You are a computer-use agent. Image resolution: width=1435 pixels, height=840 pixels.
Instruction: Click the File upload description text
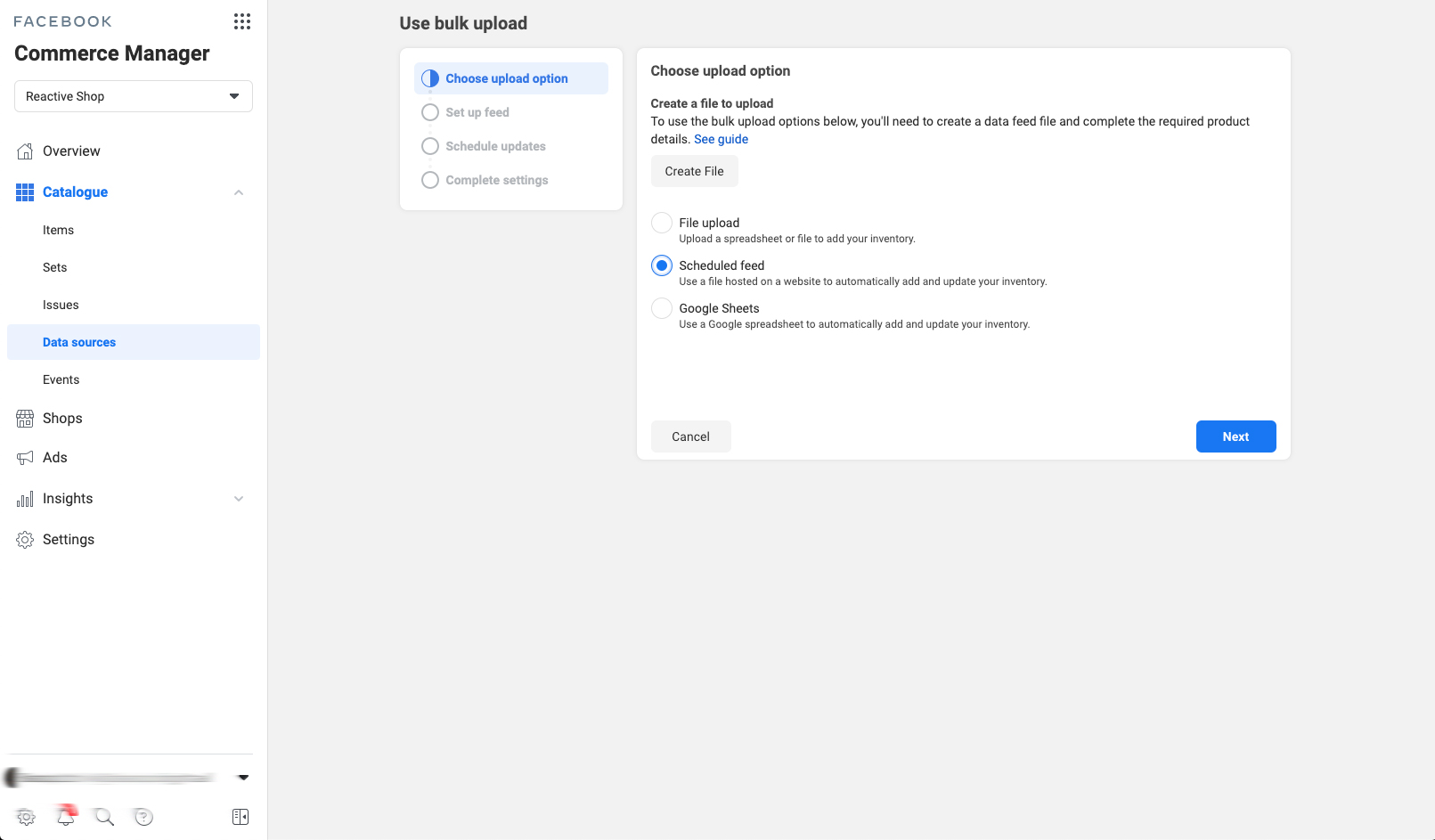(797, 239)
